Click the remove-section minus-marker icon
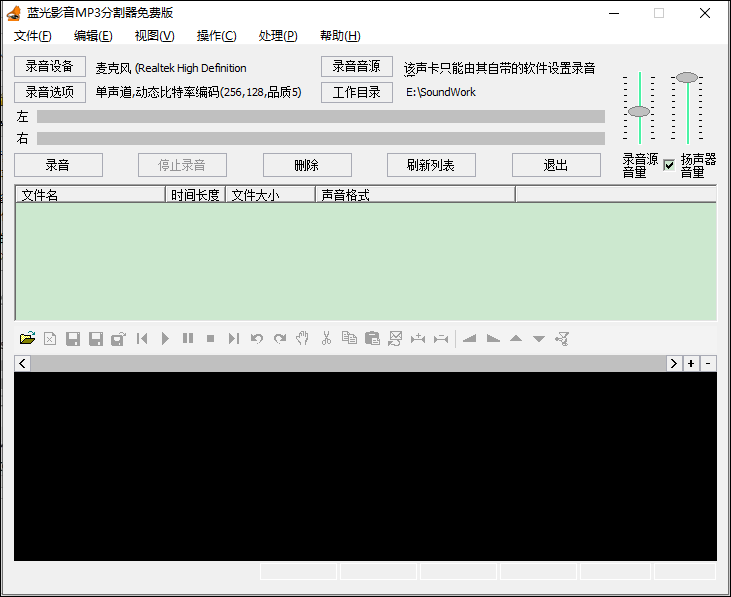This screenshot has width=731, height=597. (x=441, y=339)
